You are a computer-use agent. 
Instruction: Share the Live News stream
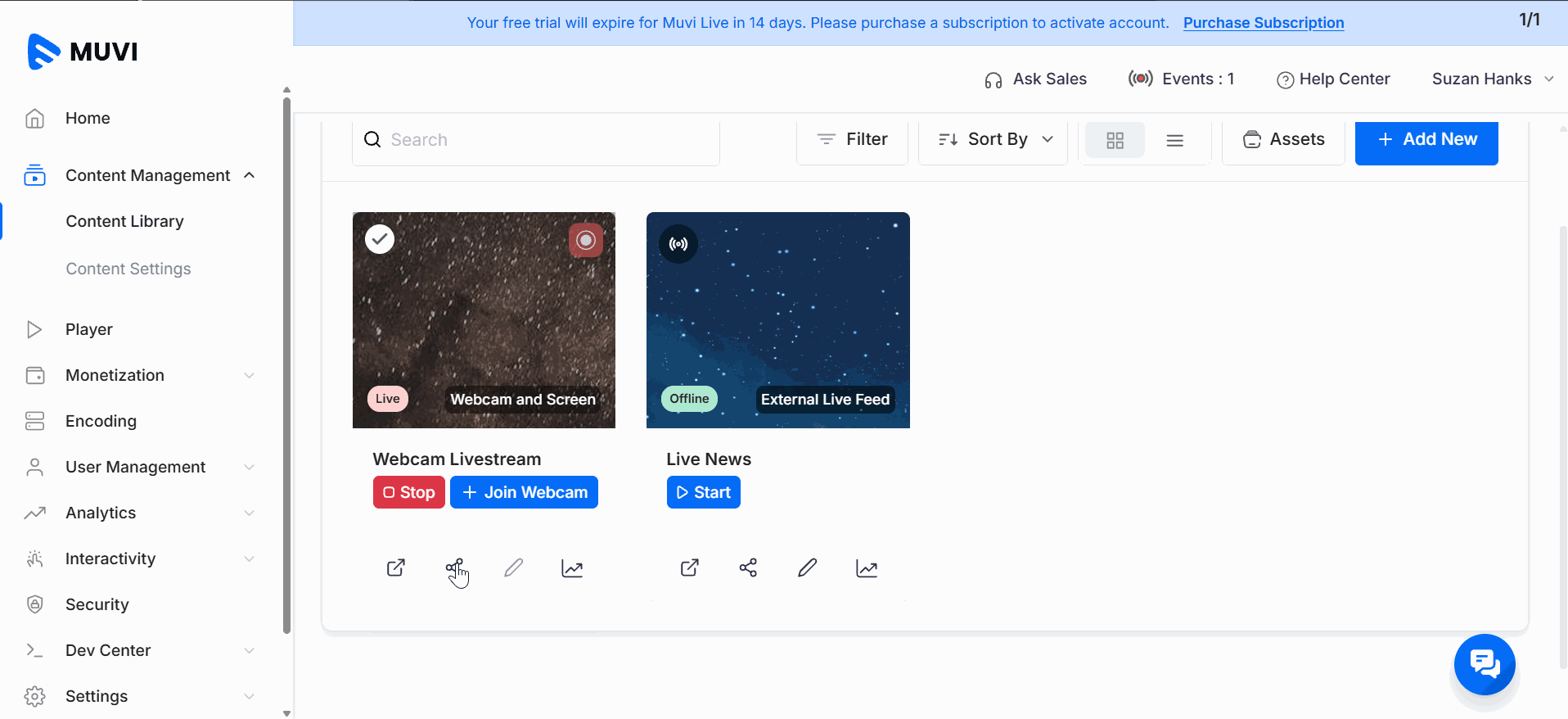point(748,568)
